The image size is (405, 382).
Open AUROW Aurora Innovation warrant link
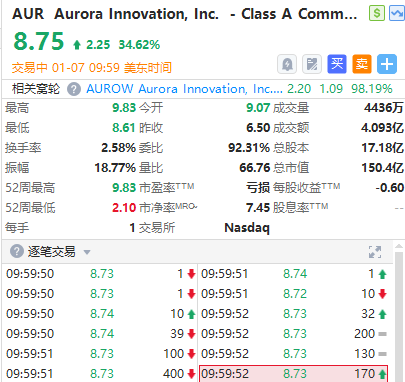(x=184, y=89)
